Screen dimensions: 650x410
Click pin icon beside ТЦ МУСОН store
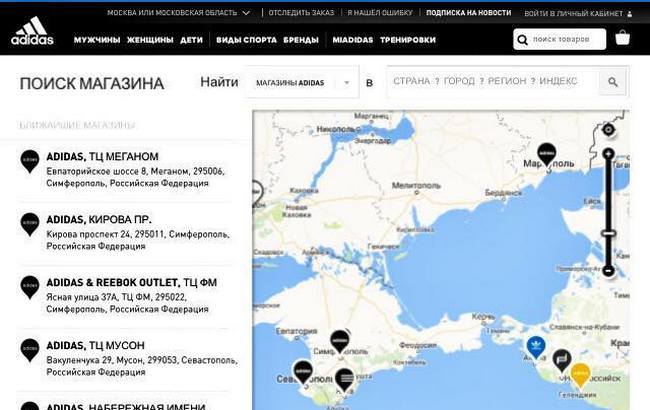(x=30, y=350)
